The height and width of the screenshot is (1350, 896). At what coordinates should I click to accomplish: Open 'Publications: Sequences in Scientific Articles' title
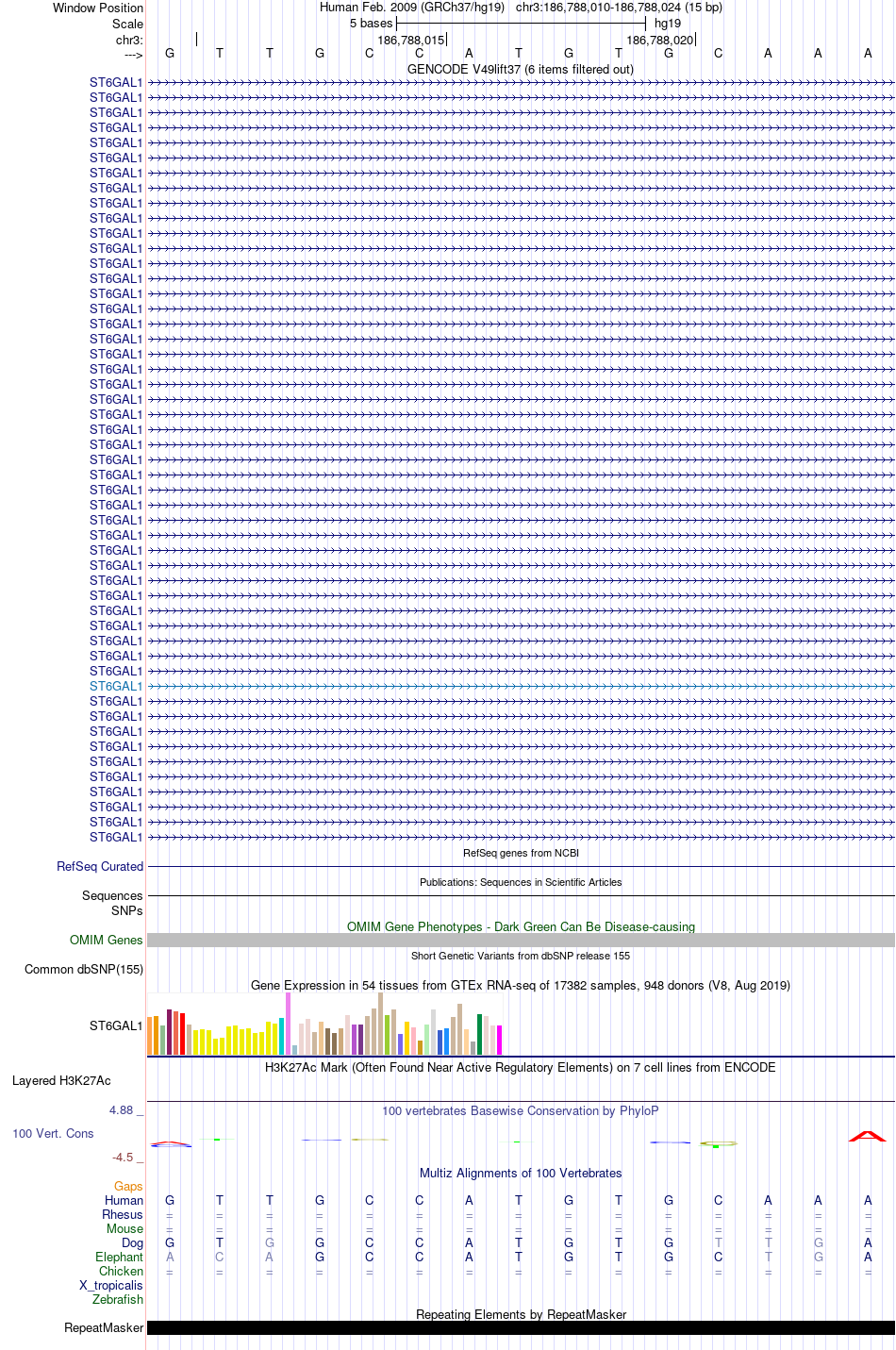[x=521, y=882]
